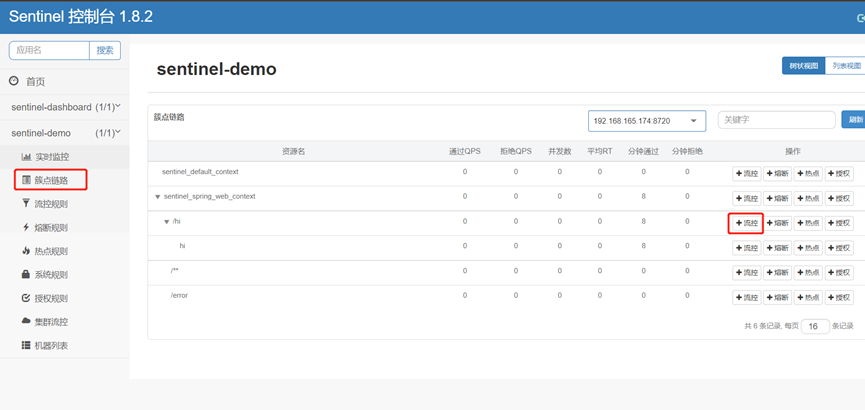This screenshot has height=410, width=865.
Task: Add 熔断 rule for sentinel_default_context
Action: click(777, 174)
